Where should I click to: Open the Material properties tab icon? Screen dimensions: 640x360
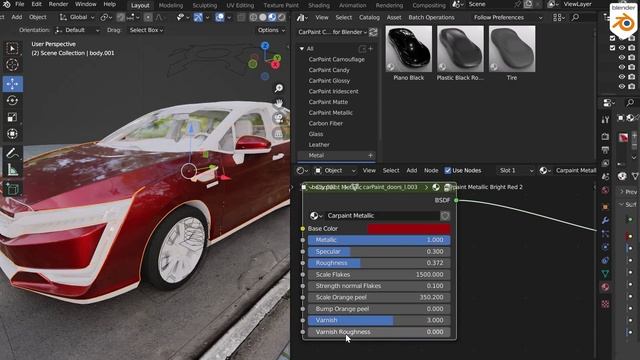point(605,287)
